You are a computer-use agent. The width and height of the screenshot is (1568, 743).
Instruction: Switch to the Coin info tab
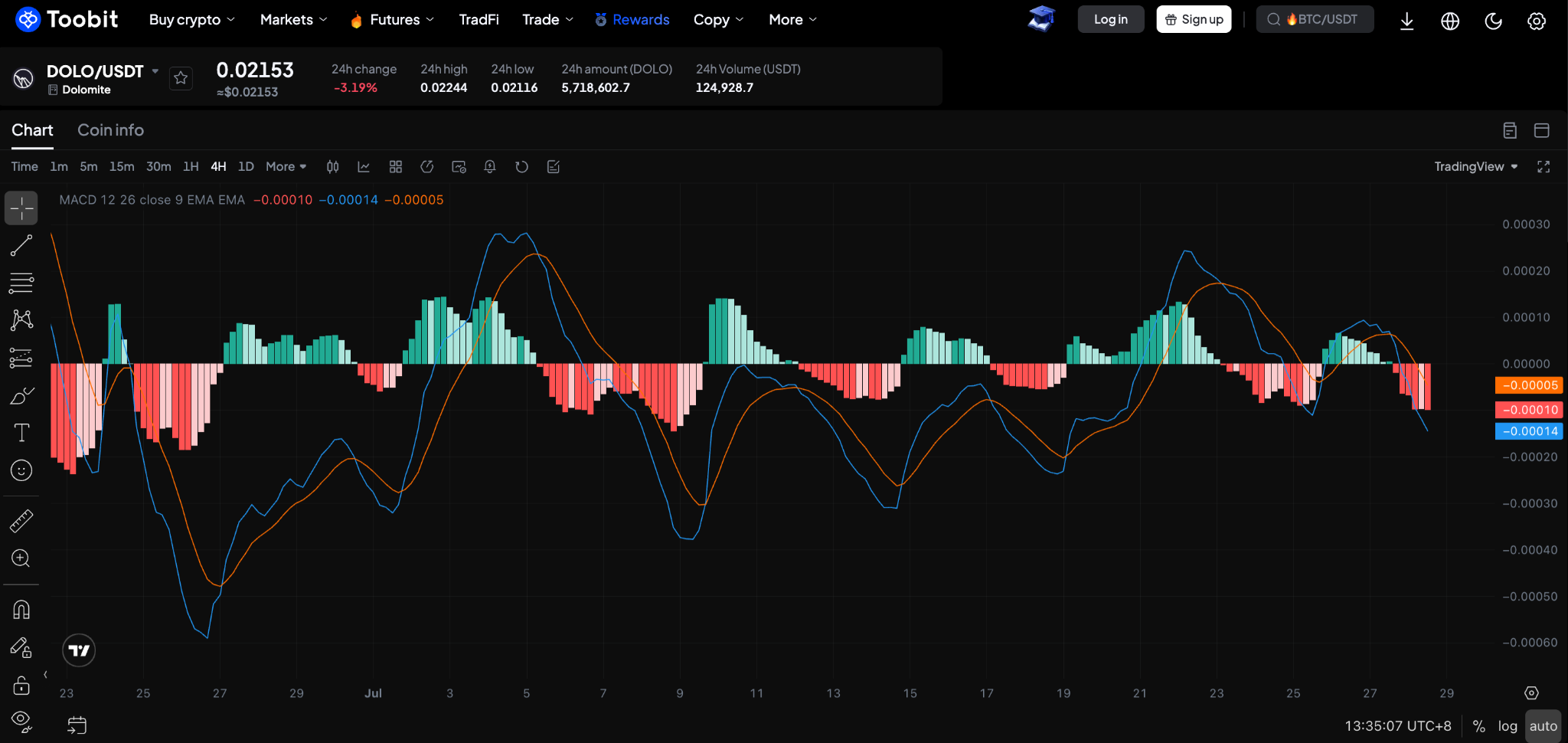110,130
